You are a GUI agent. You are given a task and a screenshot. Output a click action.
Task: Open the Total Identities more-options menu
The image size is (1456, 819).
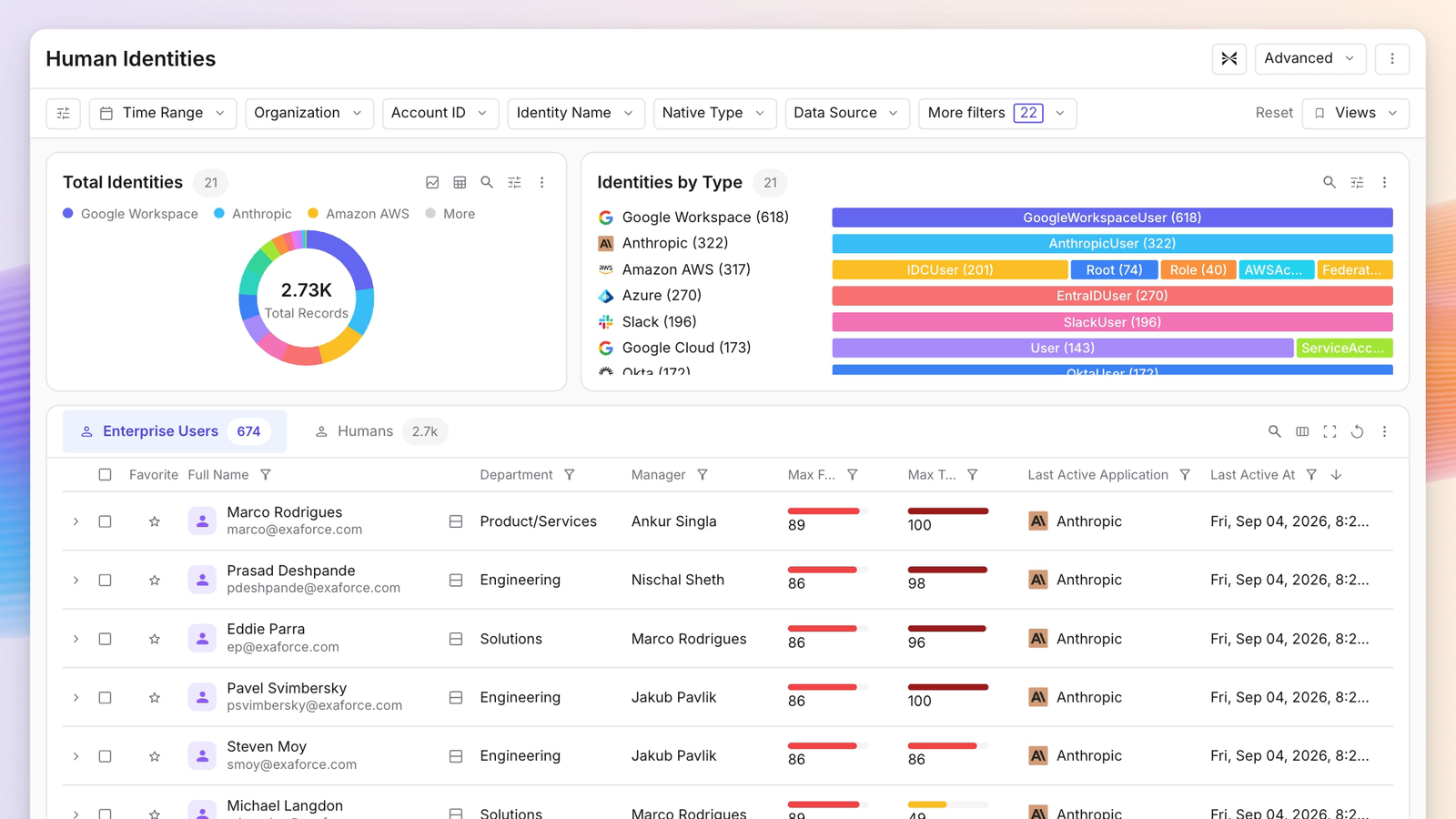point(541,182)
